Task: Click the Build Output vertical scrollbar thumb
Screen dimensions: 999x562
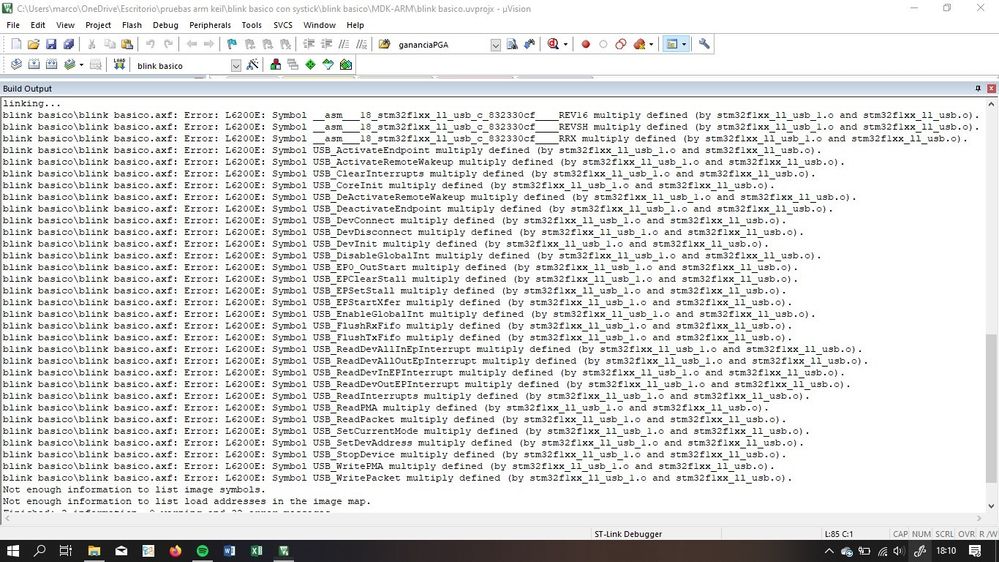Action: pos(991,408)
